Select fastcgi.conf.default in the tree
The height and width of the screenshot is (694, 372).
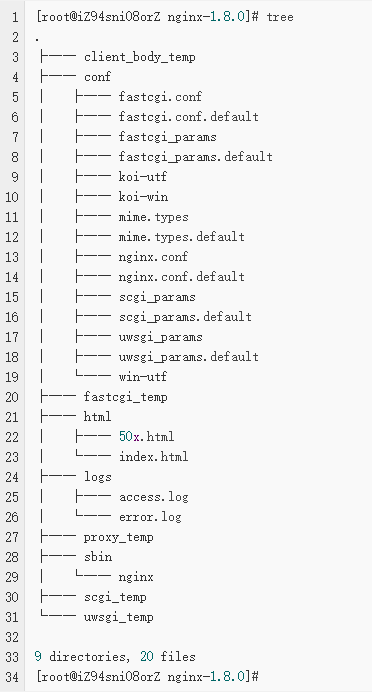(189, 117)
